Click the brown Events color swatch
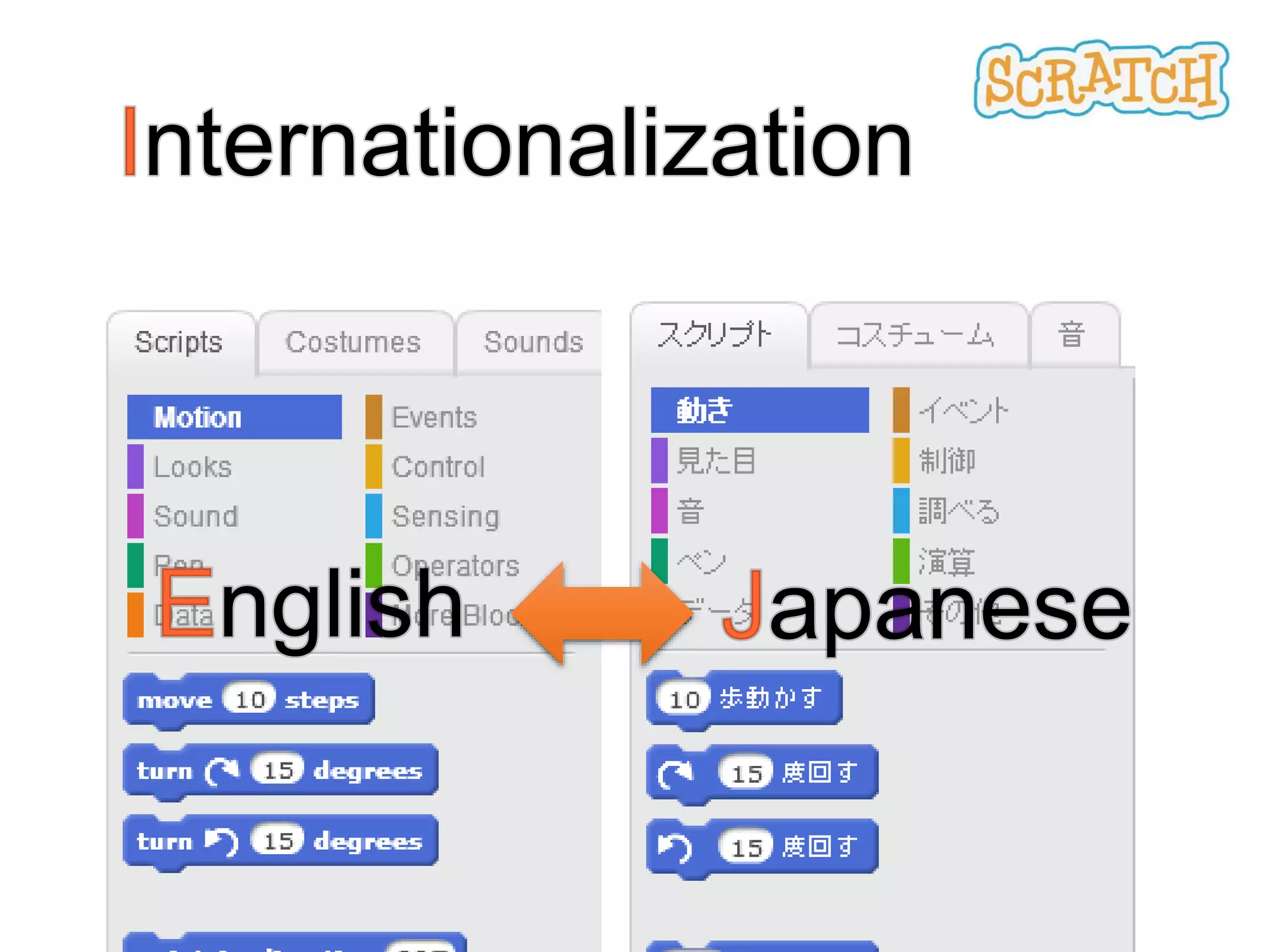 tap(373, 417)
